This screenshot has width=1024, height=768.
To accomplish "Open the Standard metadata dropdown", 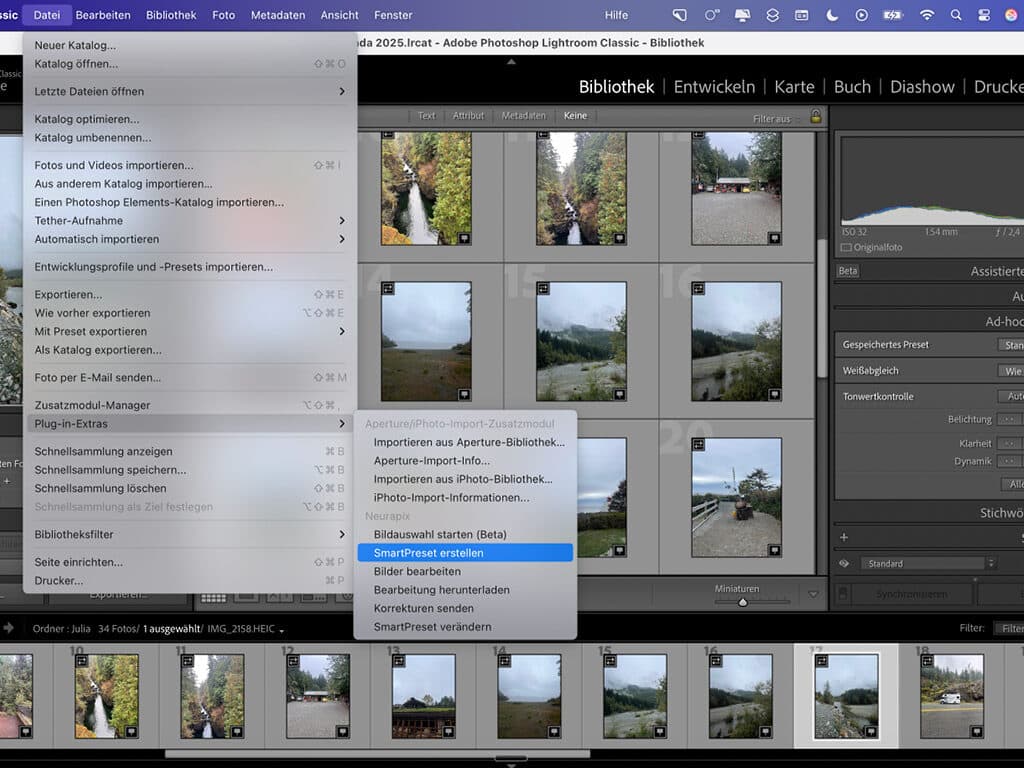I will click(927, 563).
